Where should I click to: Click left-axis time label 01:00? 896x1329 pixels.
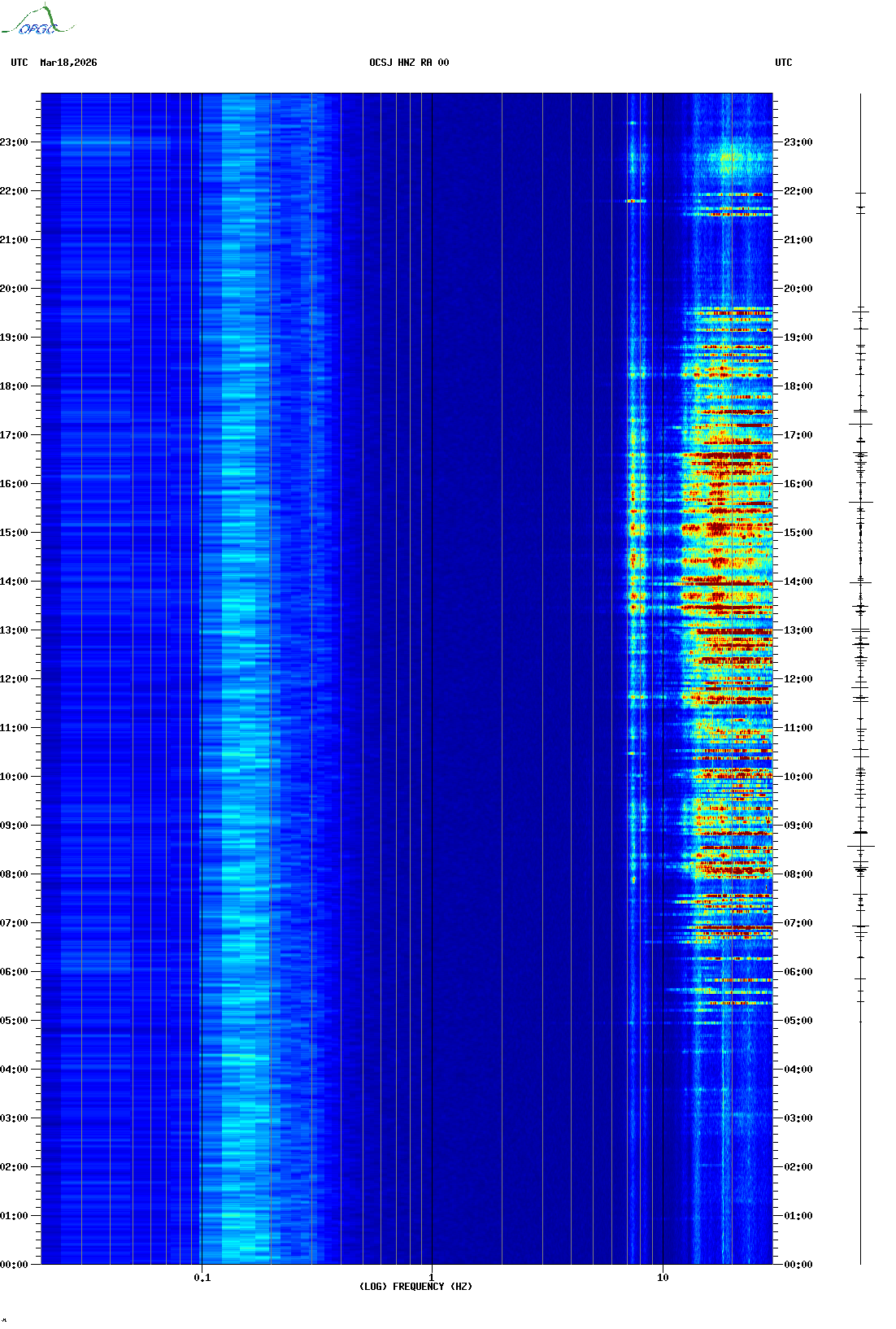point(14,1216)
